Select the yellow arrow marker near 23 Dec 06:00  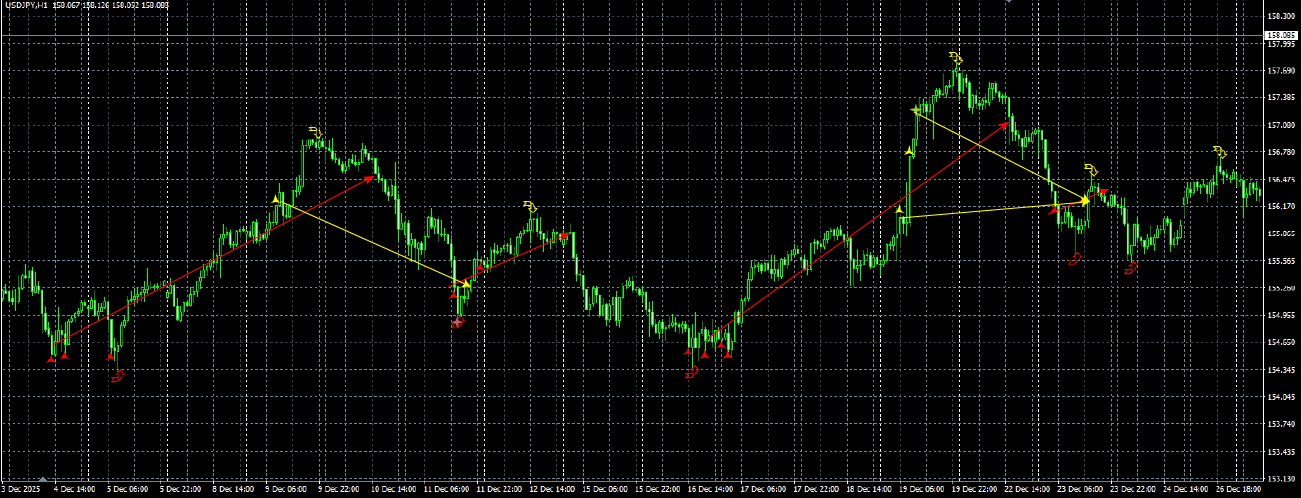click(x=1091, y=169)
